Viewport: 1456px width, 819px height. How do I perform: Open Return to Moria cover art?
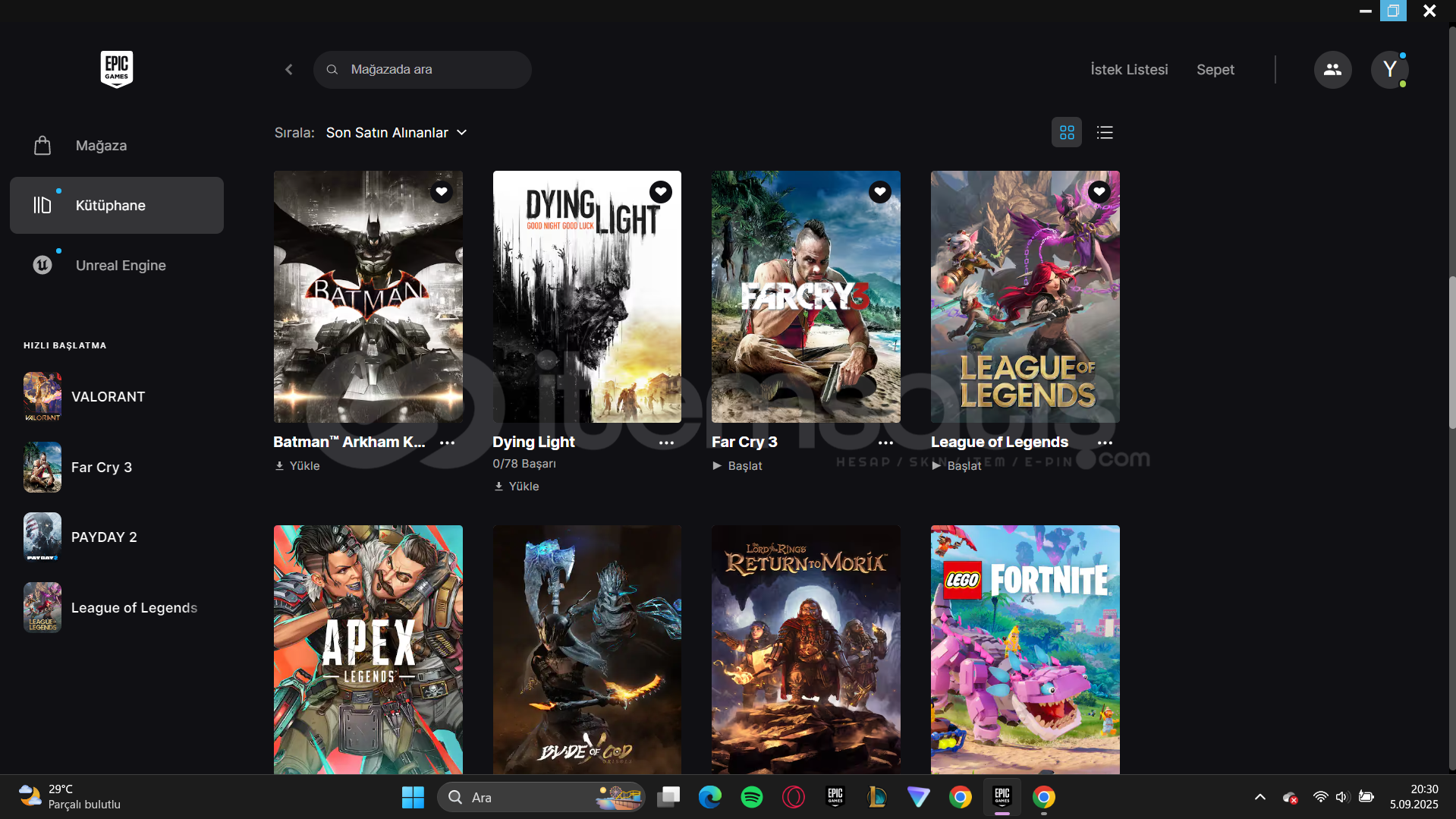point(806,650)
